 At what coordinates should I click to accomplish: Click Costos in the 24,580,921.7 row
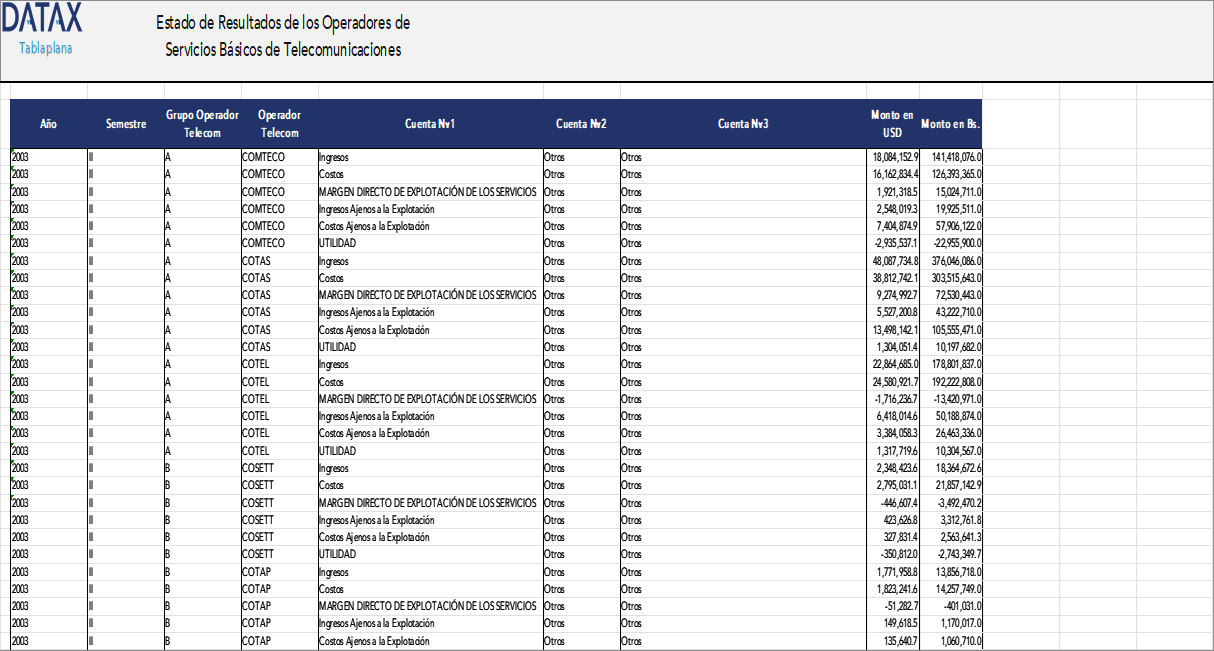click(x=430, y=381)
